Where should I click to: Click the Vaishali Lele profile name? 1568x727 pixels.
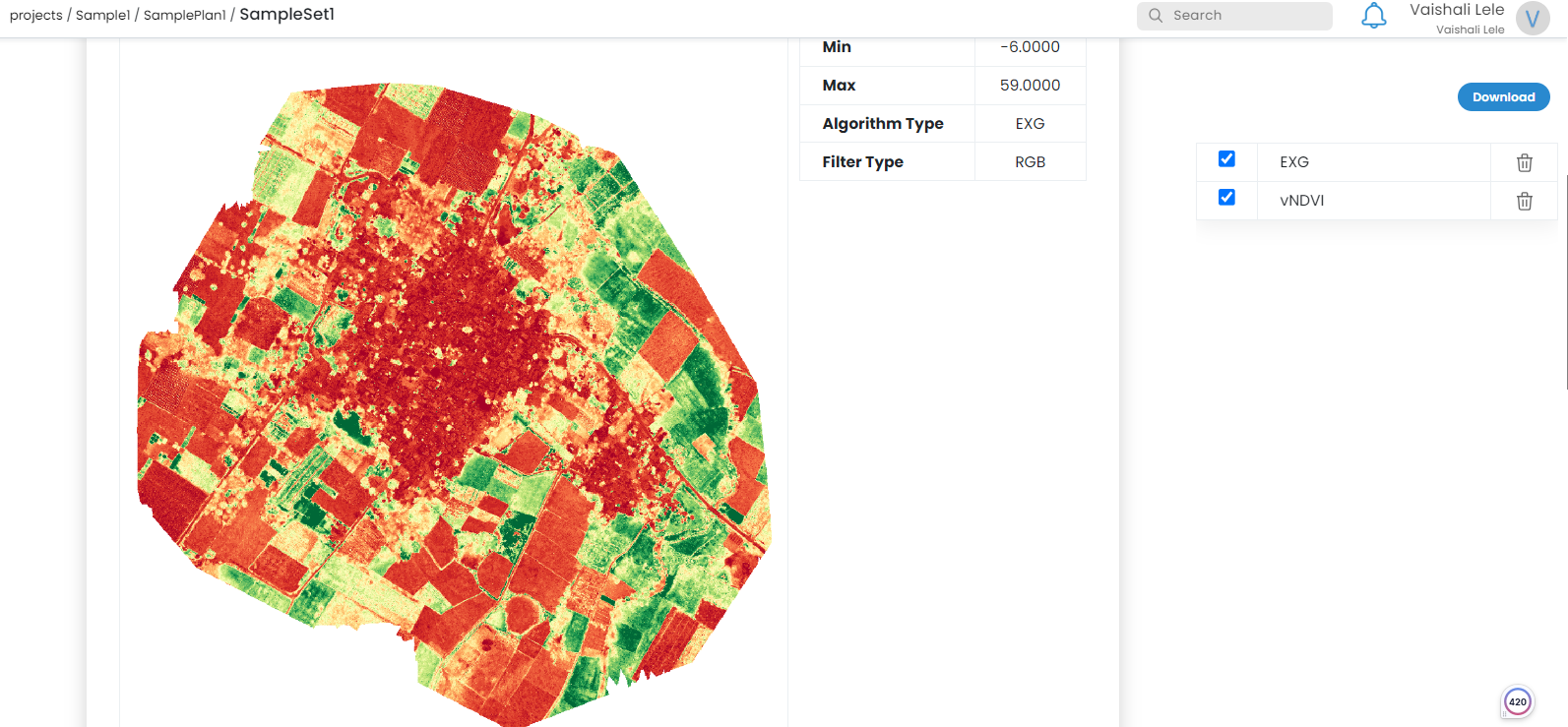tap(1456, 10)
